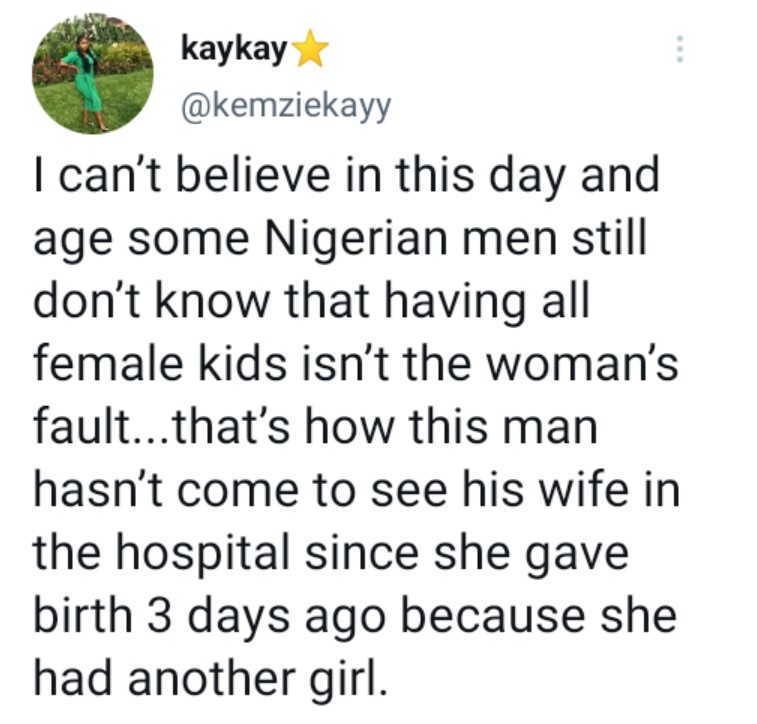Click the tweet line "I can't believe in this day and"

(x=347, y=179)
